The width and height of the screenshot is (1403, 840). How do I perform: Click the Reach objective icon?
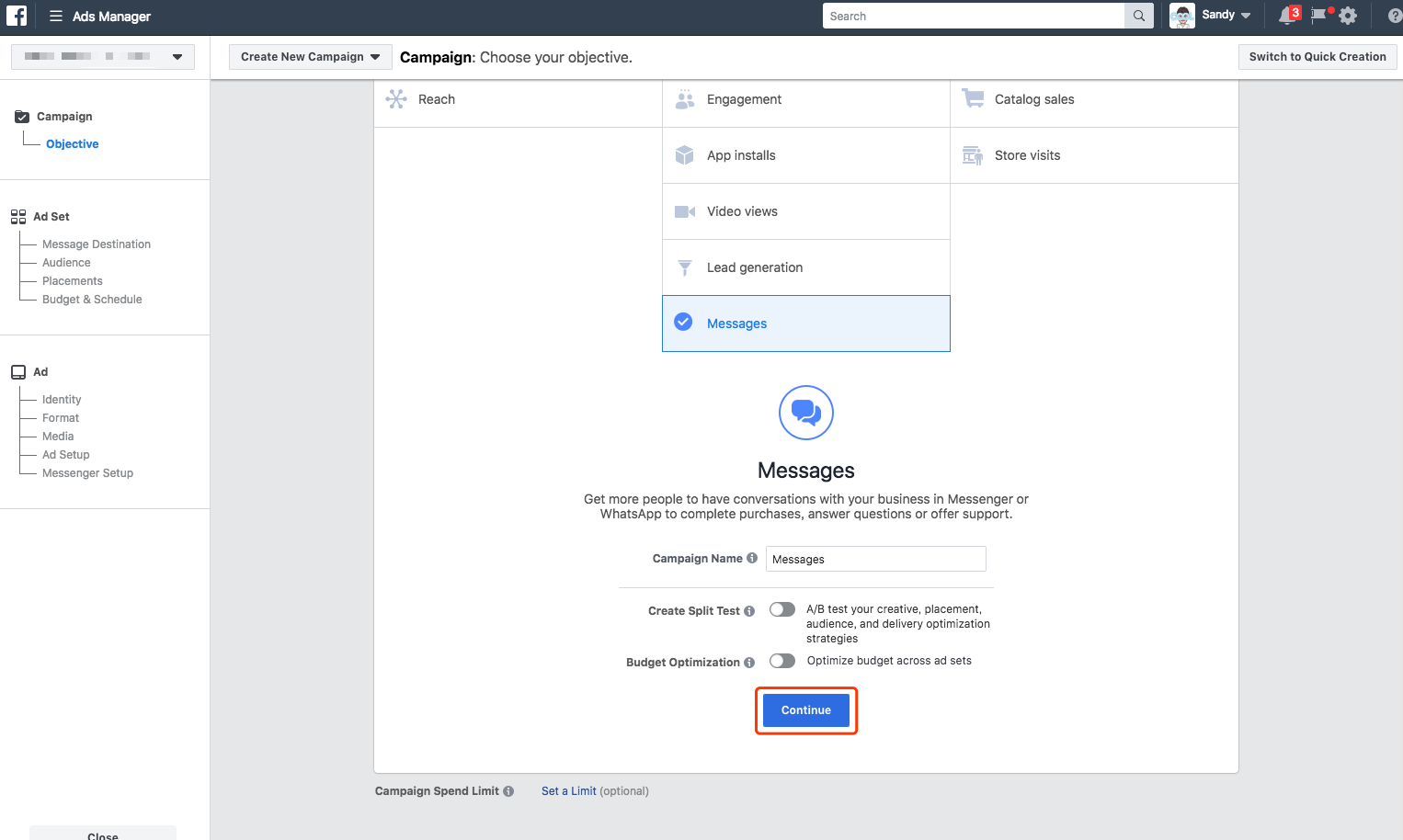[396, 99]
